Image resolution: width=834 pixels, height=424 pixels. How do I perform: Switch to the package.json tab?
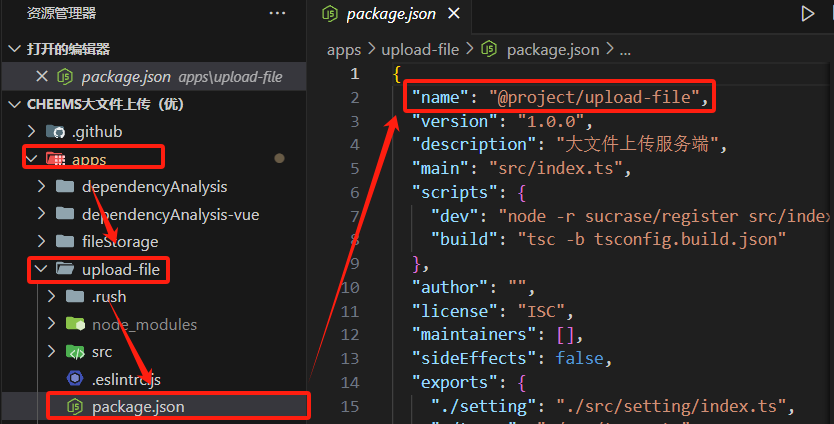point(391,14)
